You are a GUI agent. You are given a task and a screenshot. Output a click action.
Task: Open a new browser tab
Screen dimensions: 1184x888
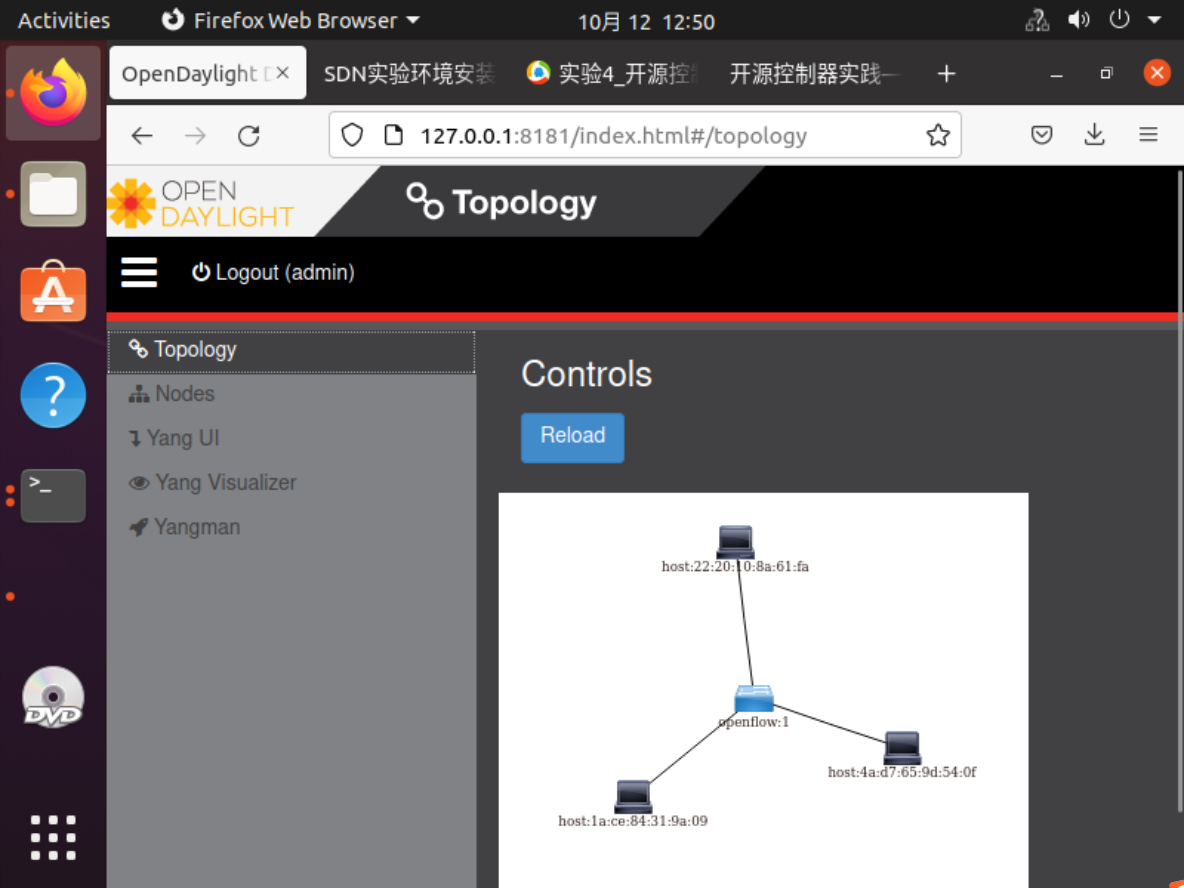pyautogui.click(x=946, y=73)
